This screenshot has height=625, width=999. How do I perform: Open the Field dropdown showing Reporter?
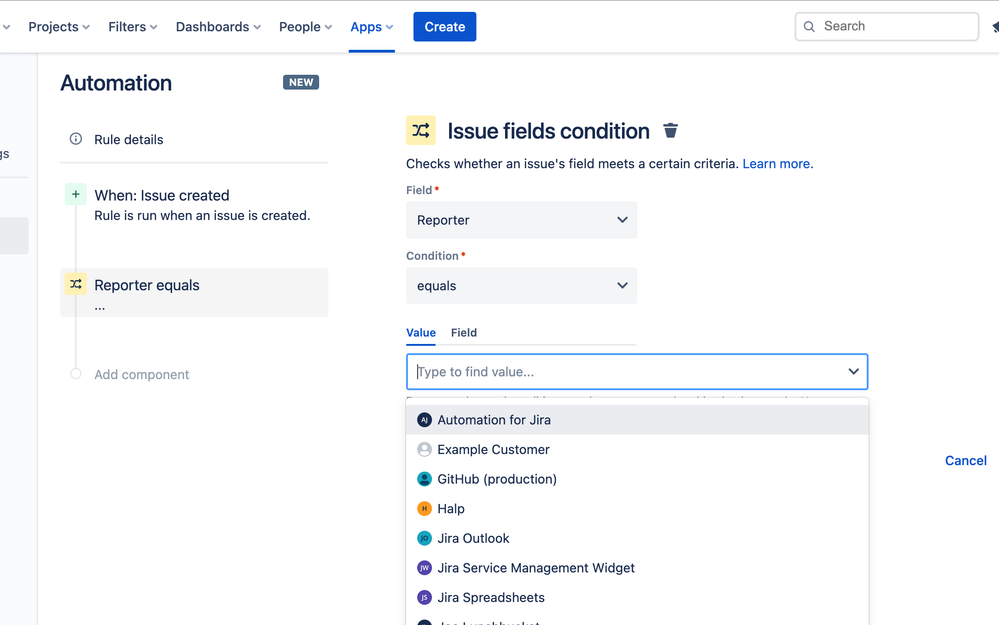pos(522,220)
